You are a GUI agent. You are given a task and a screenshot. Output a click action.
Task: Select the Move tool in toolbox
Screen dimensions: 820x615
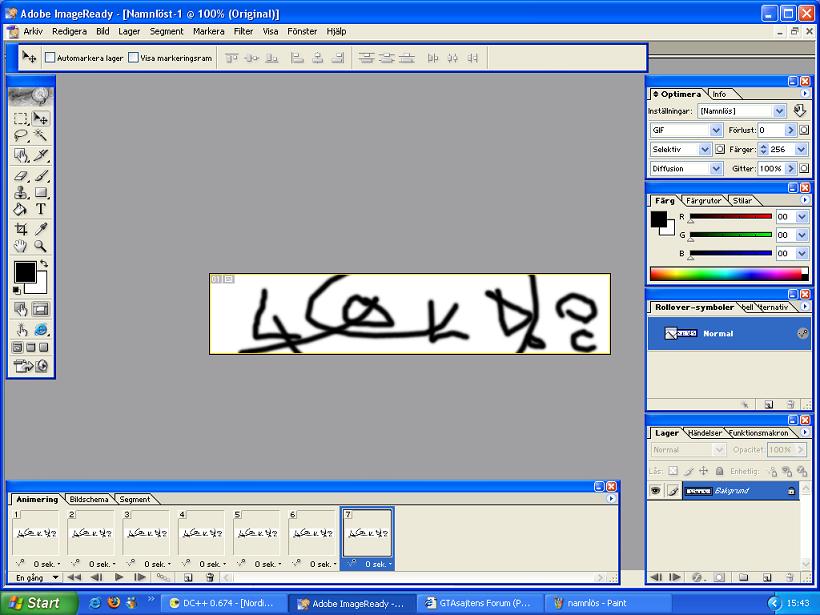(x=40, y=119)
